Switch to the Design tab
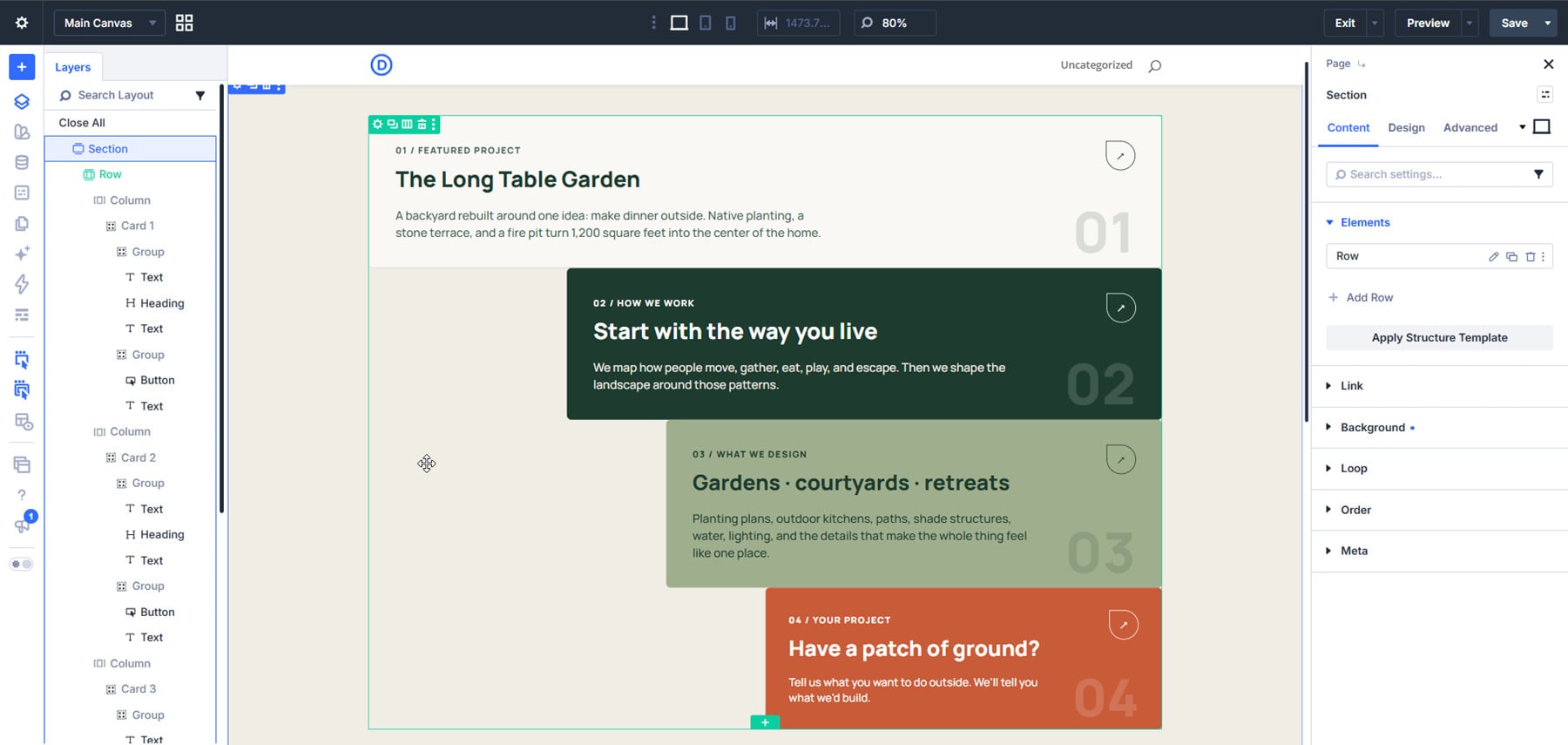1568x745 pixels. click(x=1406, y=128)
